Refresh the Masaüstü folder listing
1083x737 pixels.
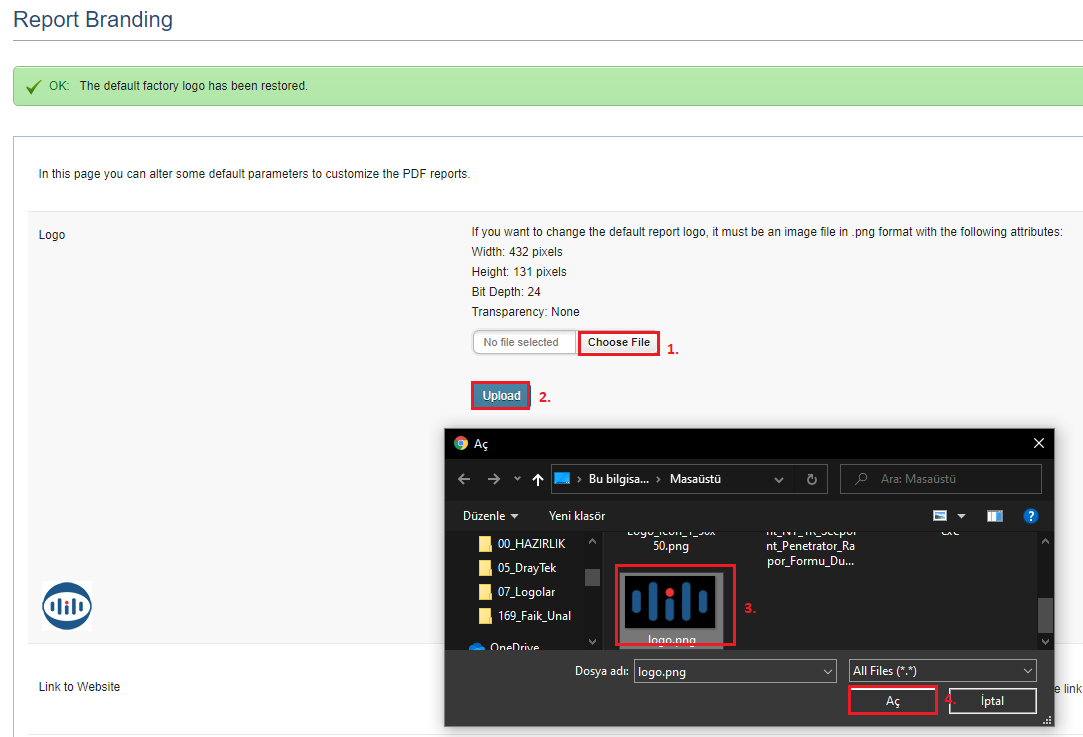[812, 479]
